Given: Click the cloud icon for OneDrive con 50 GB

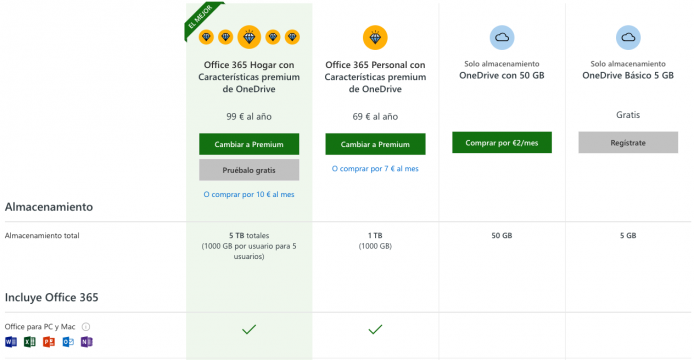Looking at the screenshot, I should (501, 37).
